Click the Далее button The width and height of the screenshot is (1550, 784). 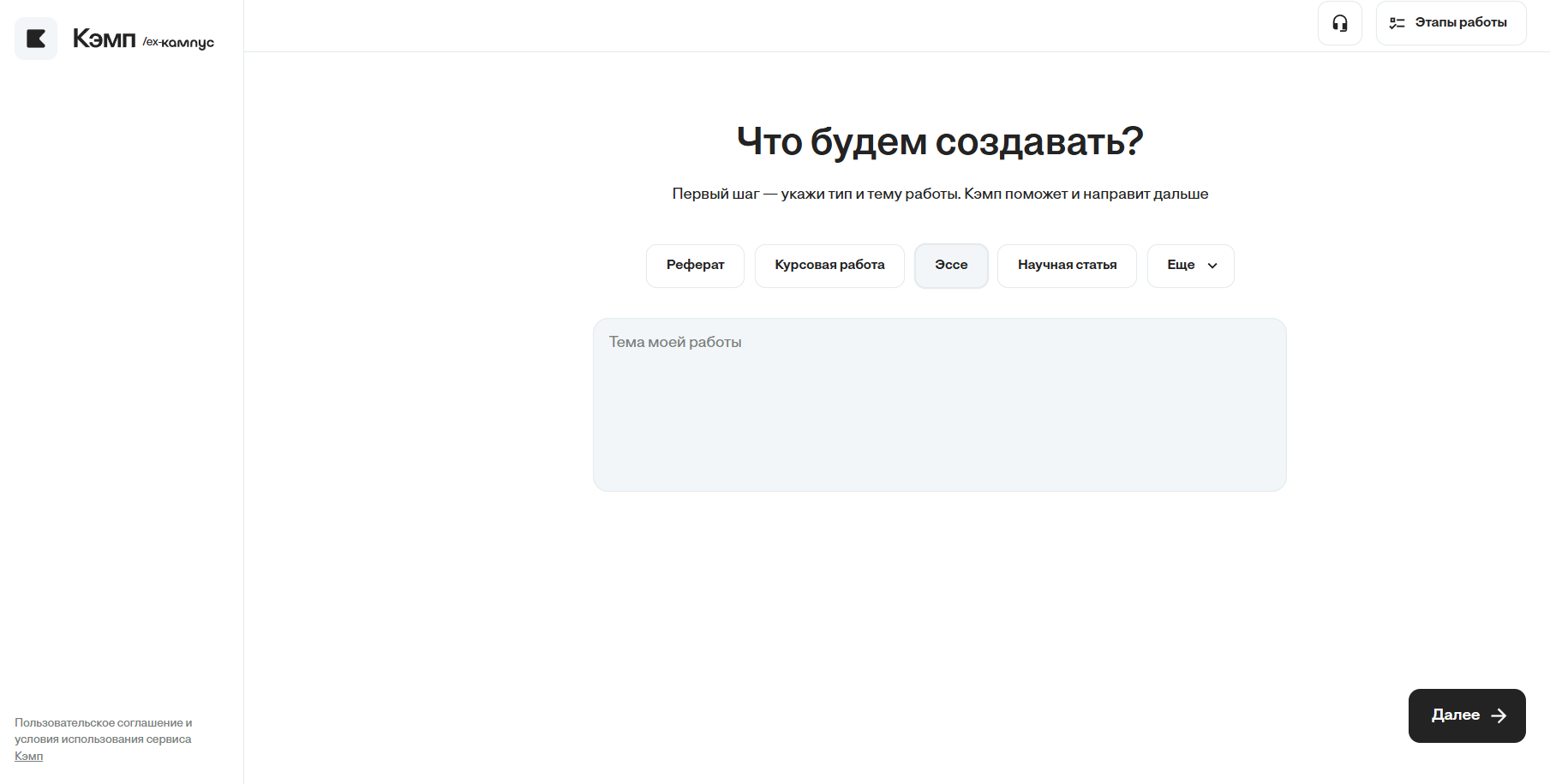click(x=1467, y=715)
